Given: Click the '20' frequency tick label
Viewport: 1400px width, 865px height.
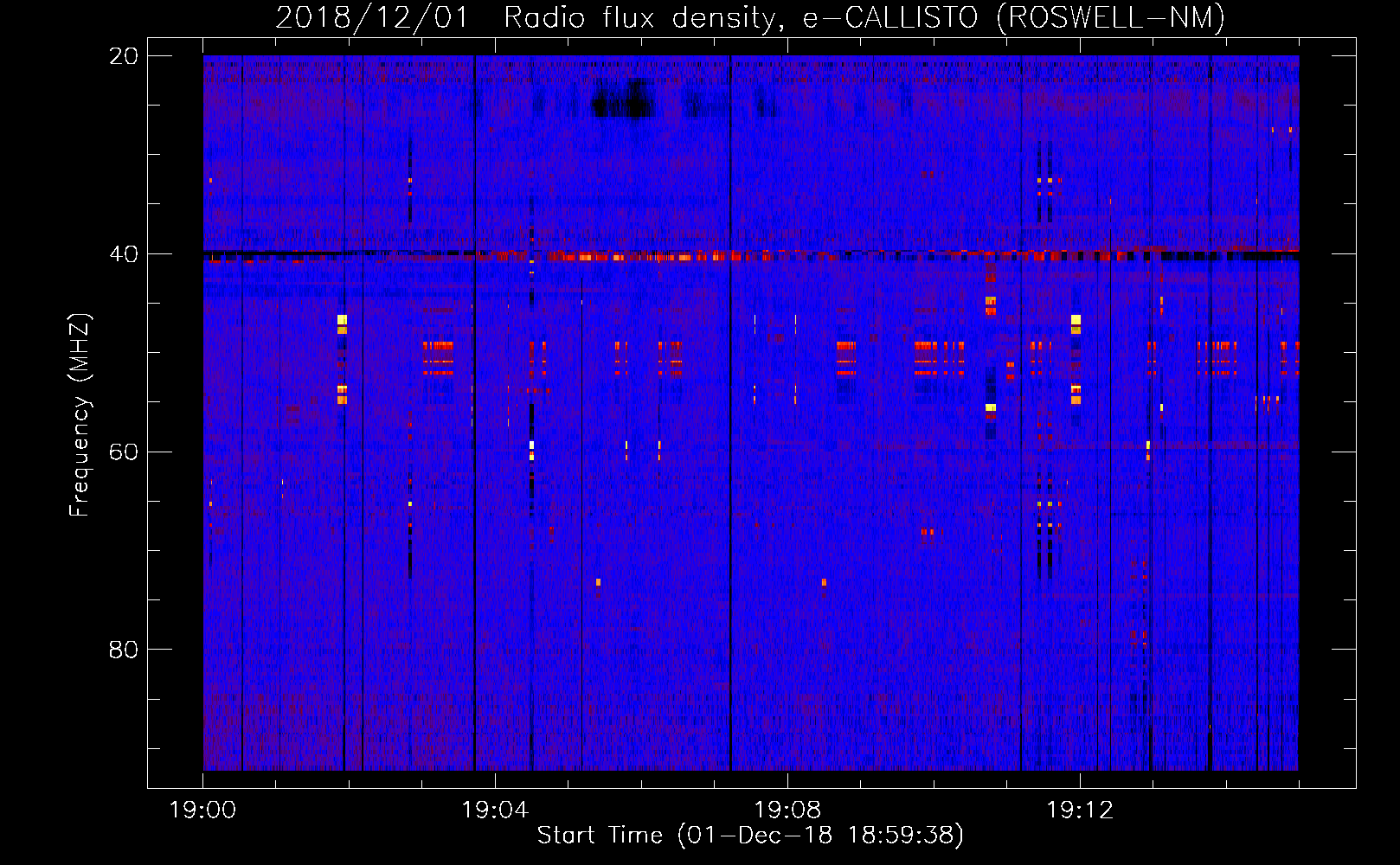Looking at the screenshot, I should point(124,56).
